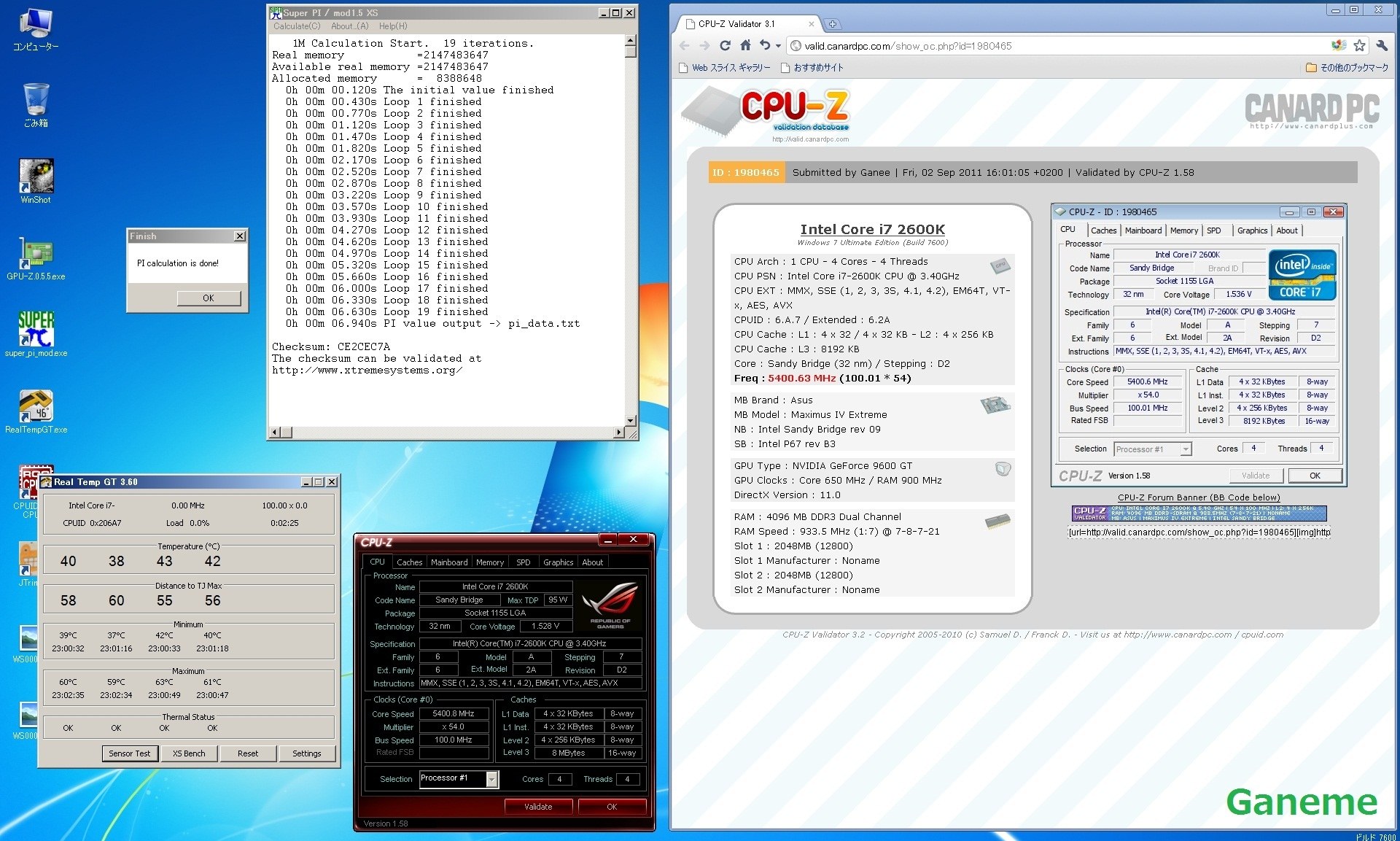Switch to the Mainboard tab in CPU-Z
The image size is (1400, 841).
(448, 562)
